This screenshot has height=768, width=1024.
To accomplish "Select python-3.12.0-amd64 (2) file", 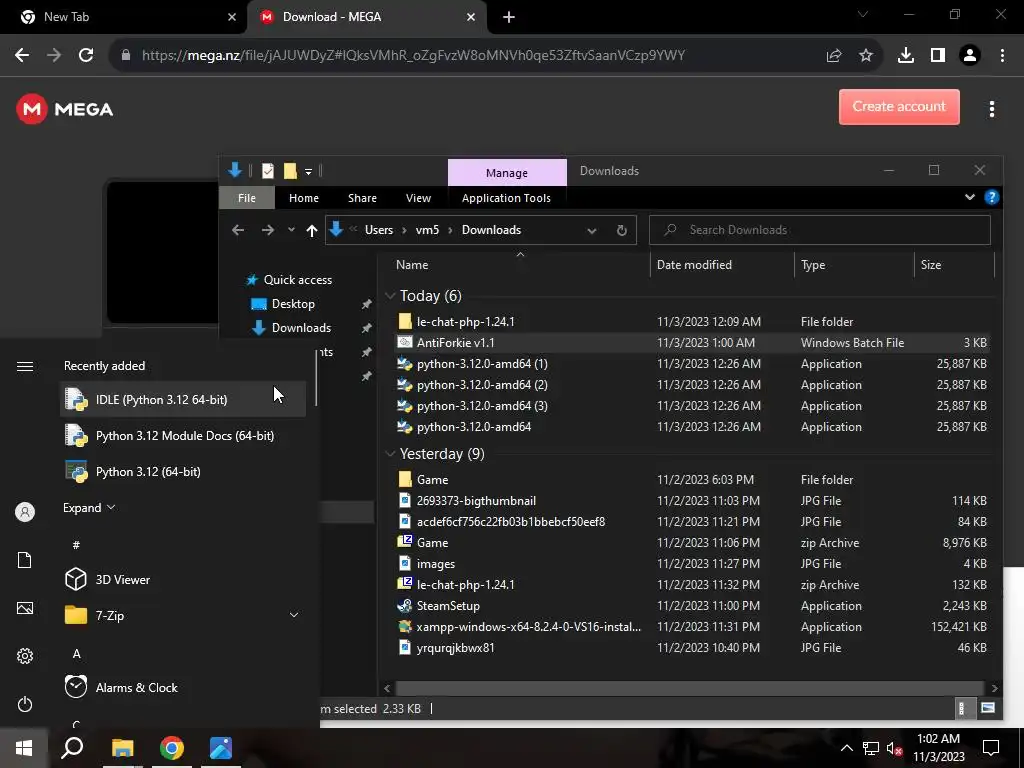I will pyautogui.click(x=692, y=385).
